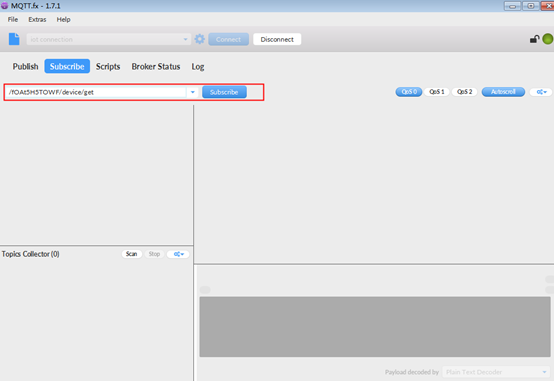This screenshot has width=554, height=381.
Task: Click the MQTT.fx app icon in title bar
Action: [x=5, y=6]
